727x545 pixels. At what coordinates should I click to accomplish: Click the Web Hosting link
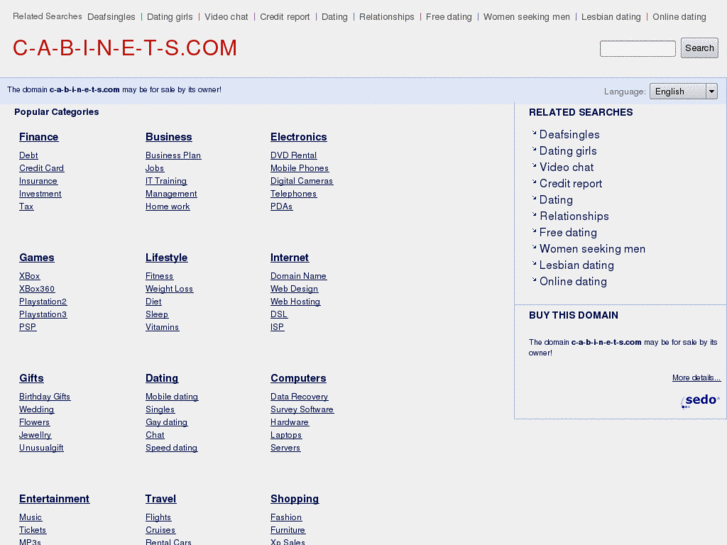pyautogui.click(x=295, y=302)
